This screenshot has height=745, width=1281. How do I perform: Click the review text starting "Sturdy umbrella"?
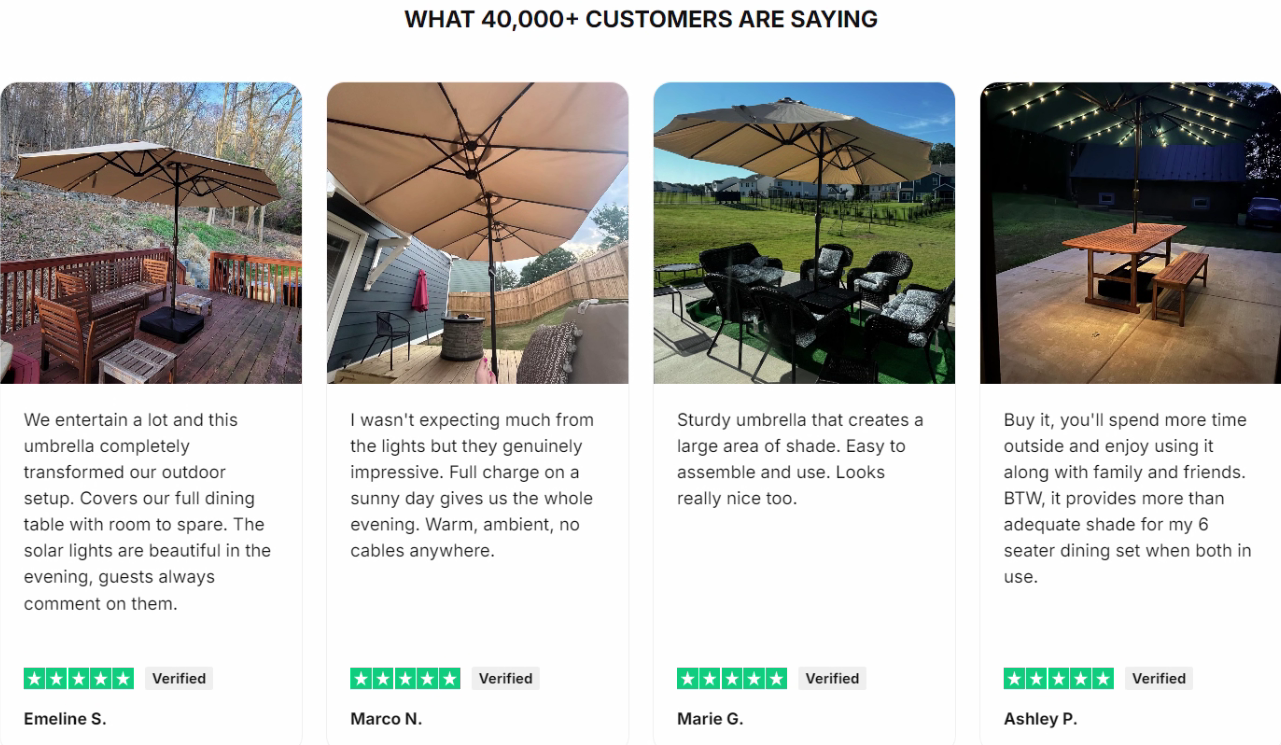click(800, 459)
